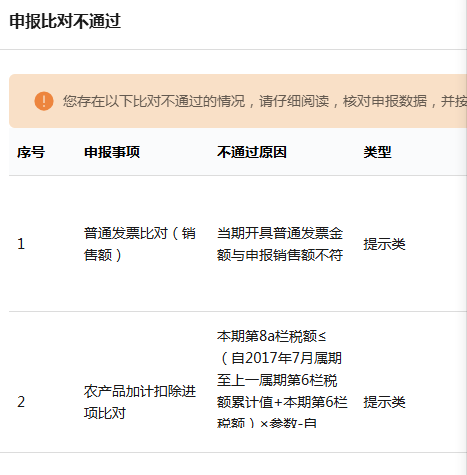Viewport: 467px width, 475px height.
Task: Click the 售额） text in row 1
Action: [x=103, y=255]
